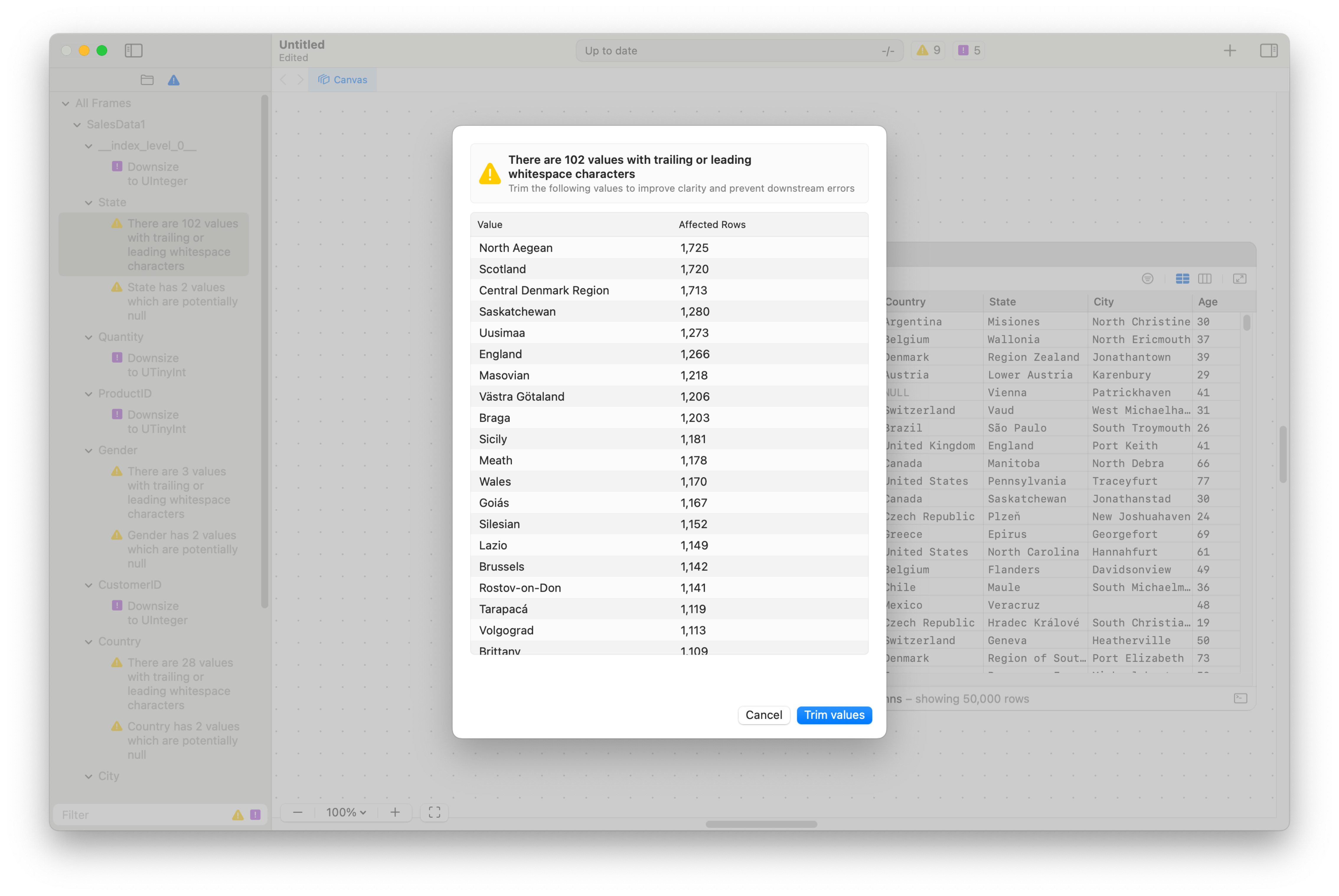This screenshot has height=896, width=1339.
Task: Switch to the column view icon
Action: (x=1205, y=278)
